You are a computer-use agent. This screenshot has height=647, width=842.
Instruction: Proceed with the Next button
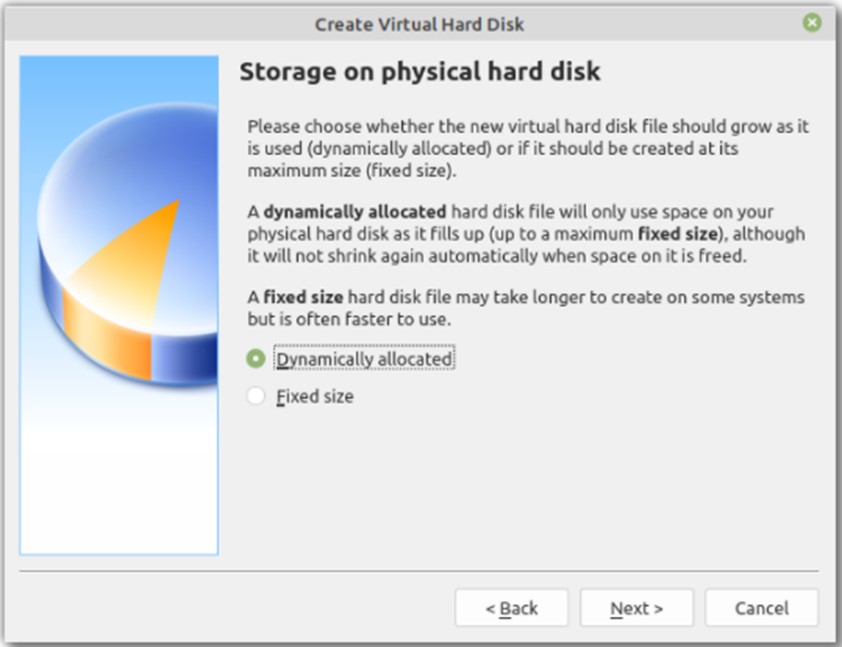click(x=636, y=608)
